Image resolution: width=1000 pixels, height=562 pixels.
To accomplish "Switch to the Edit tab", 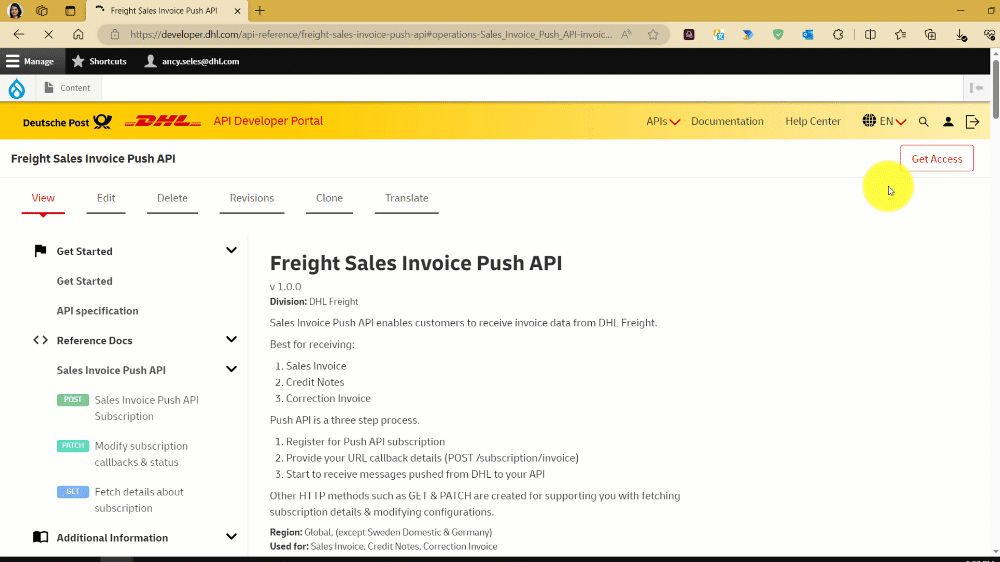I will click(106, 198).
